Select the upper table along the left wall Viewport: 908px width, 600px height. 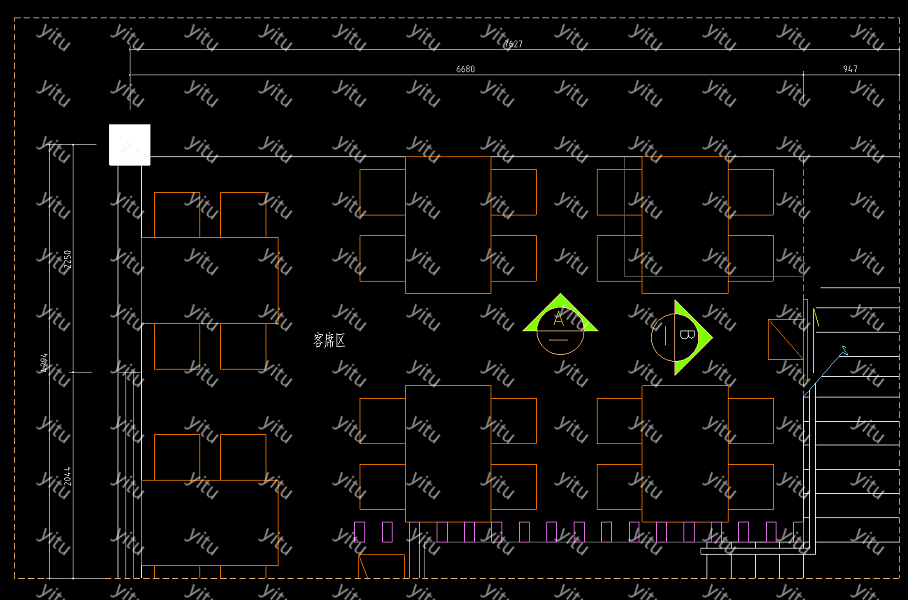pyautogui.click(x=210, y=280)
